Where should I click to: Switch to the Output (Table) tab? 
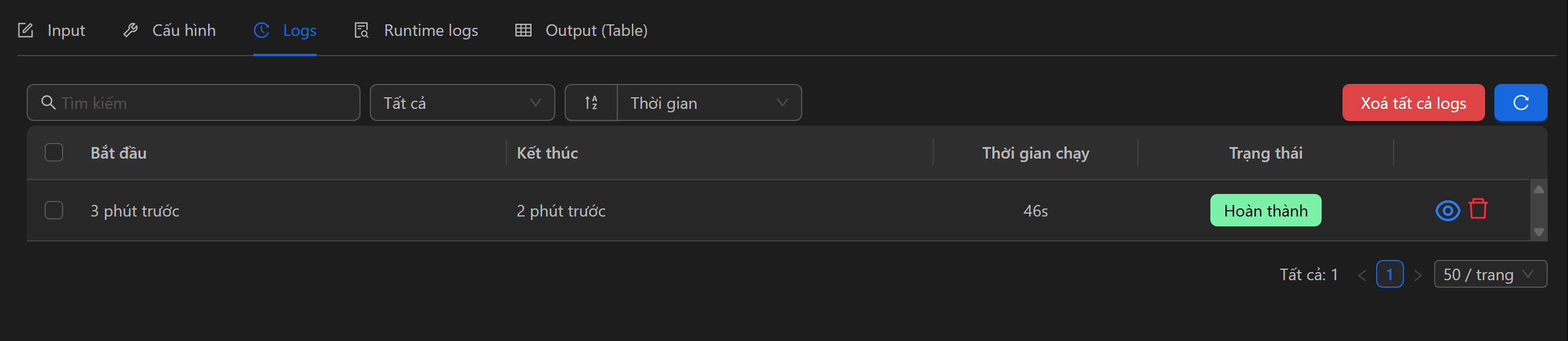click(x=581, y=30)
